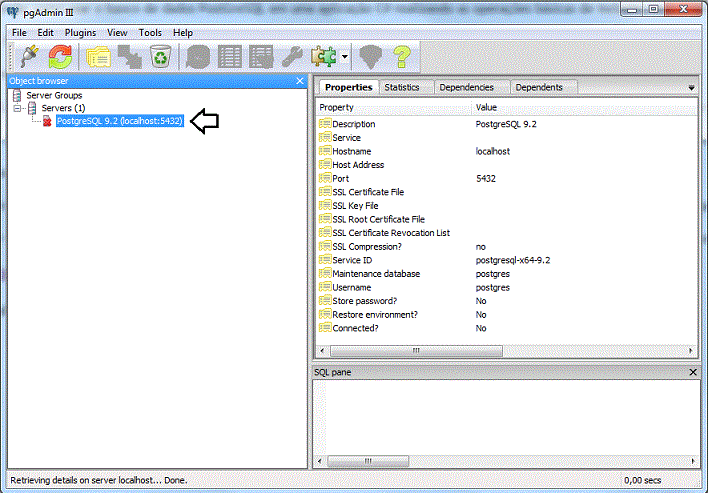Click the status bar message text

coord(98,480)
